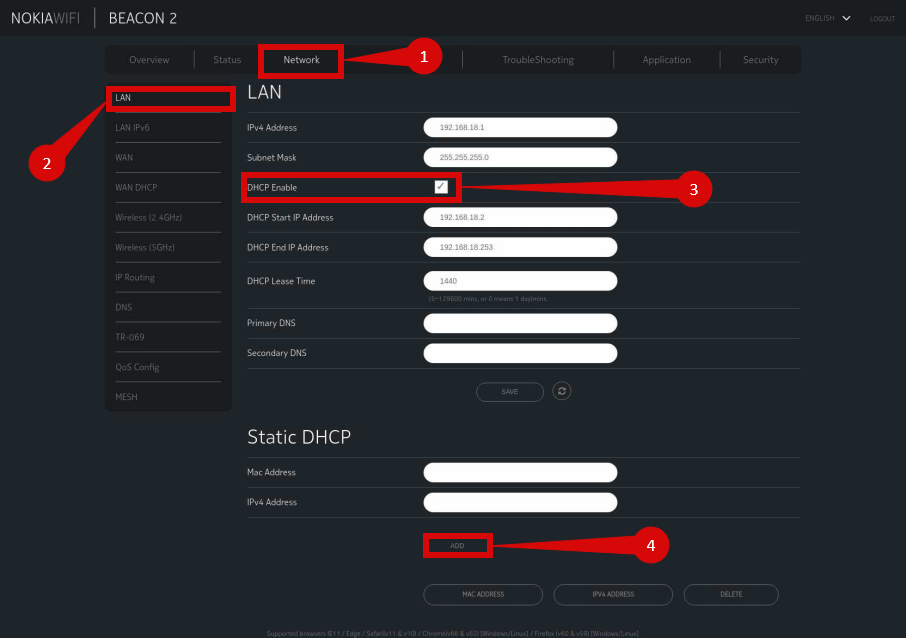Image resolution: width=906 pixels, height=638 pixels.
Task: Open the English language dropdown
Action: (x=828, y=18)
